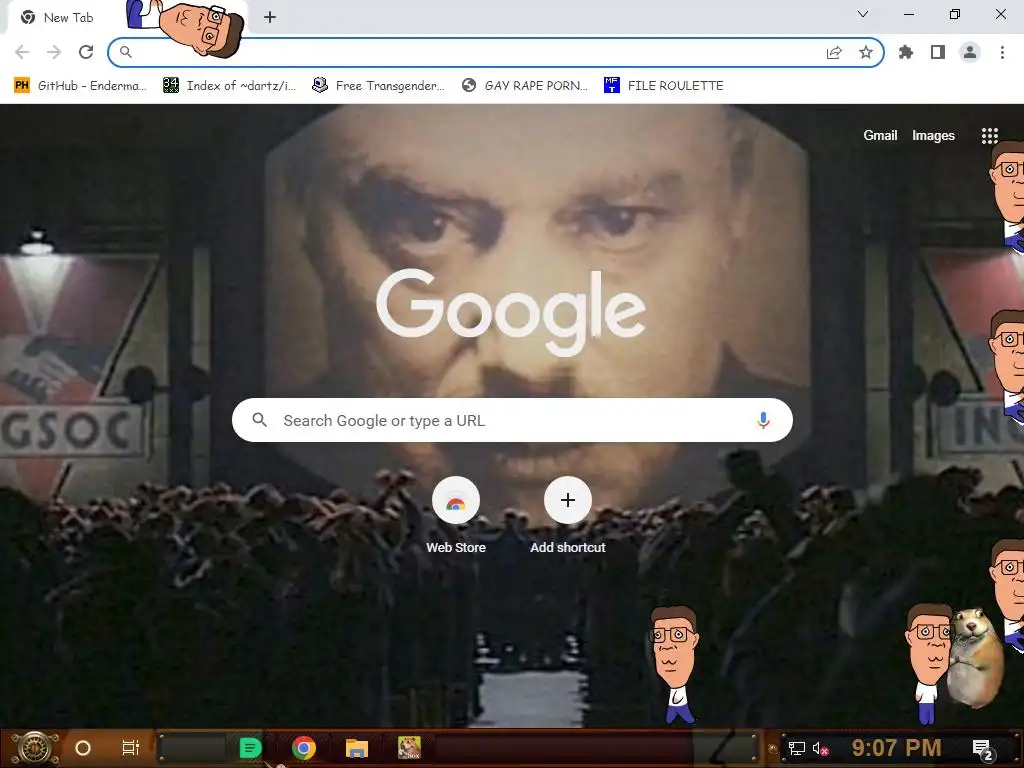Viewport: 1024px width, 768px height.
Task: Click the MF favicon beside FILE ROULETTE
Action: (611, 86)
